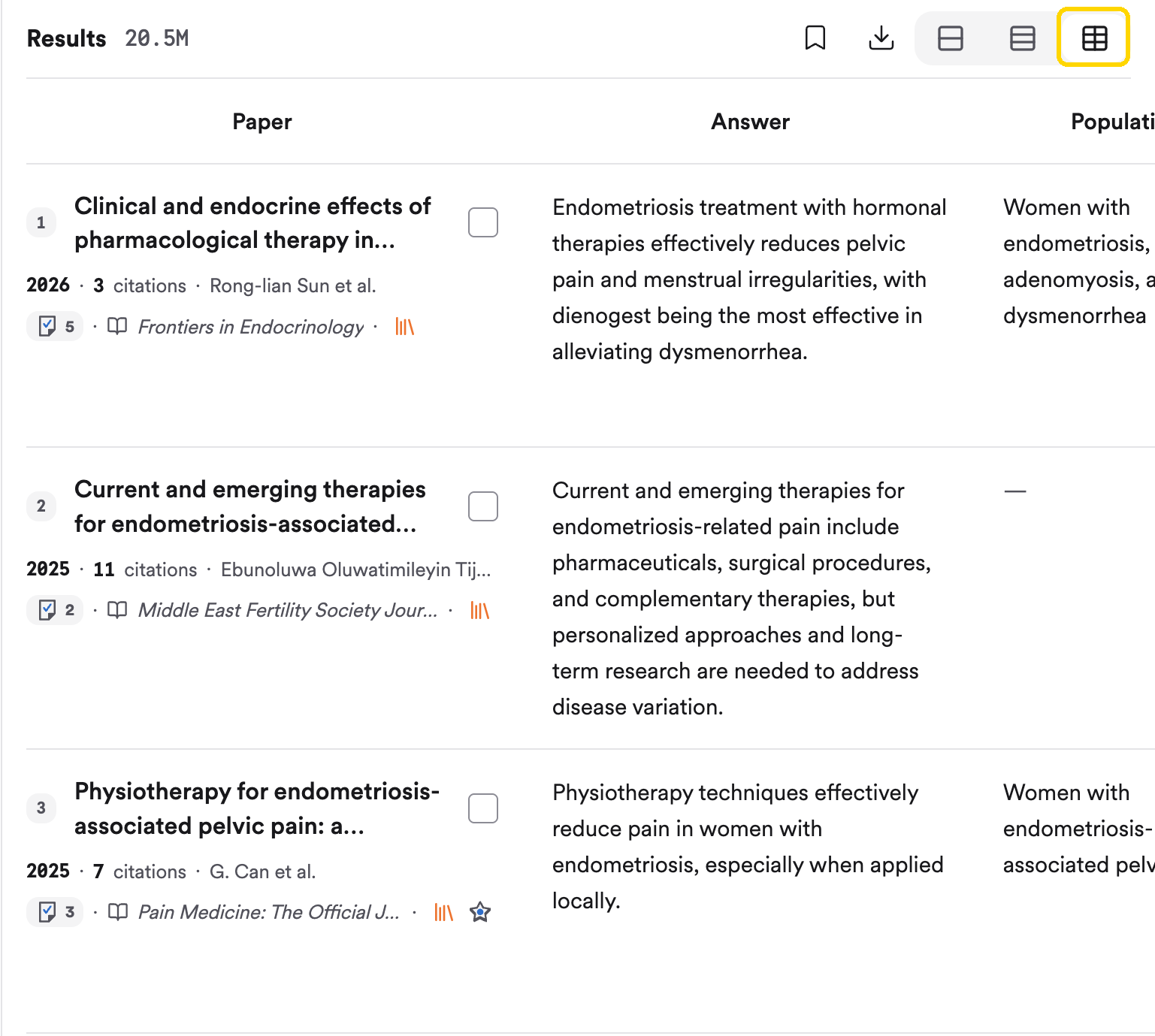
Task: Click the 7 citations count
Action: (x=140, y=871)
